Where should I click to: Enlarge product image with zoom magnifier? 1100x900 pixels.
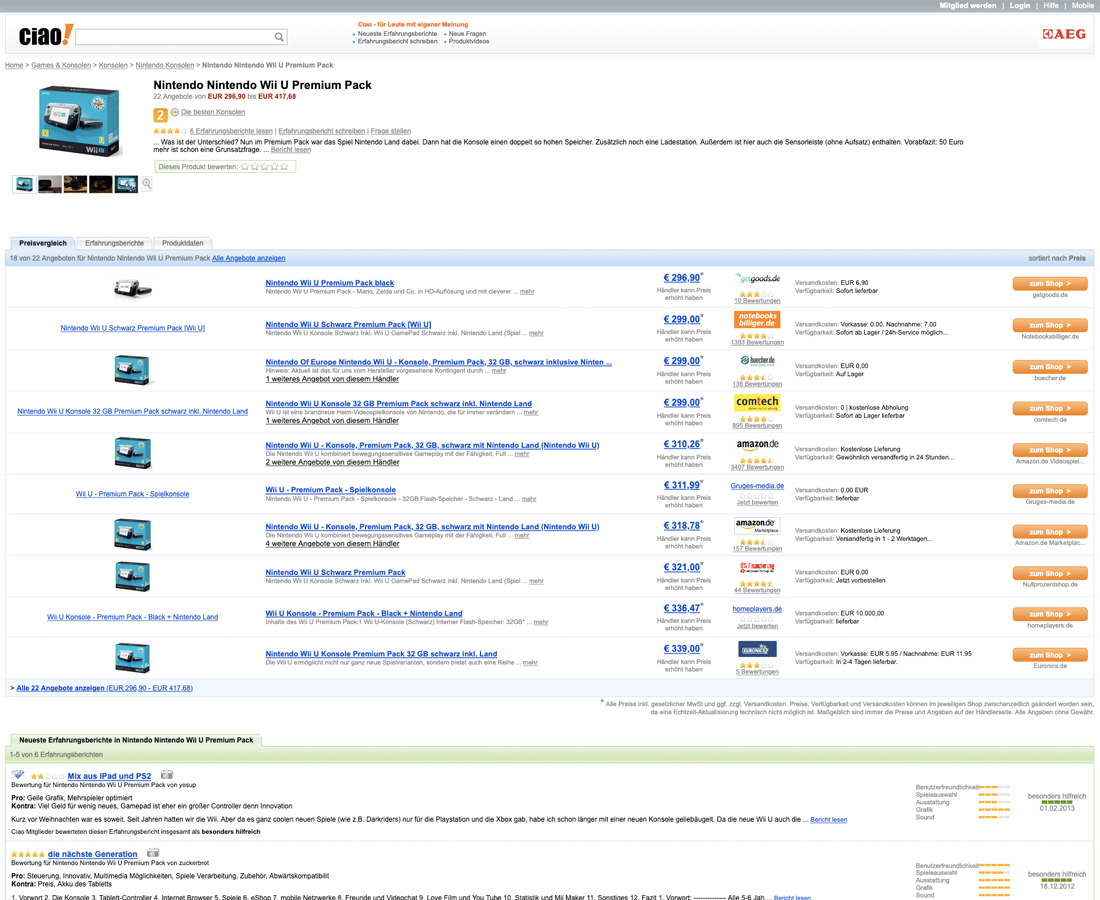tap(147, 184)
